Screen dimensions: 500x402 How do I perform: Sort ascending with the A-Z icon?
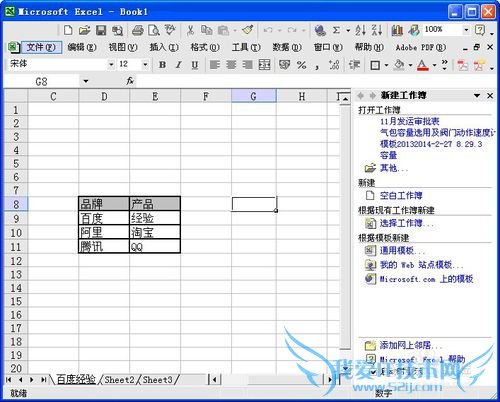tap(360, 30)
